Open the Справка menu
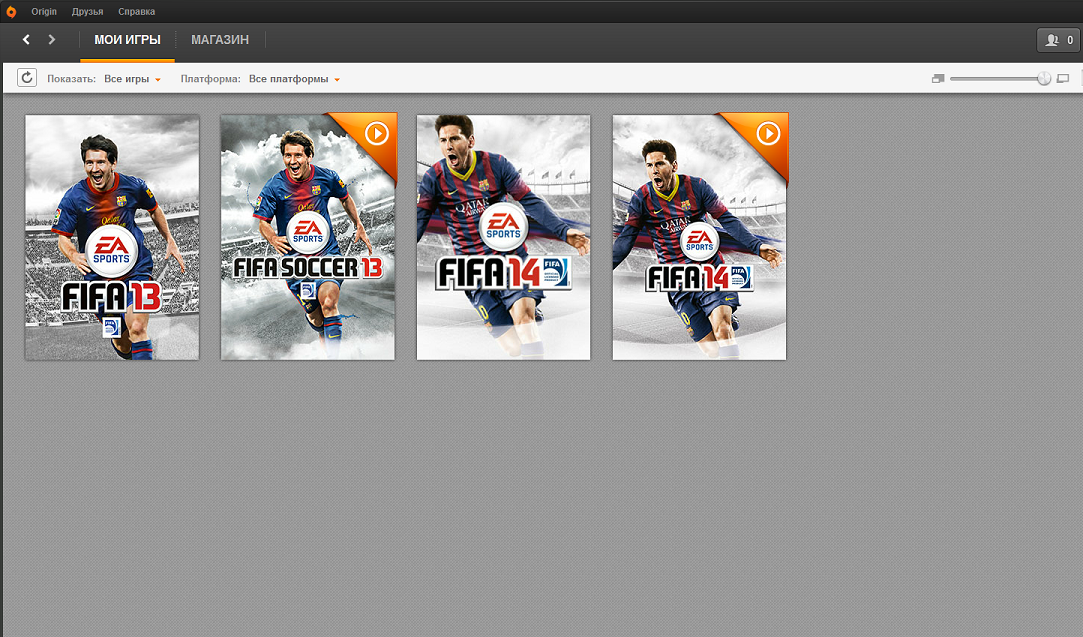The image size is (1083, 637). pos(137,12)
